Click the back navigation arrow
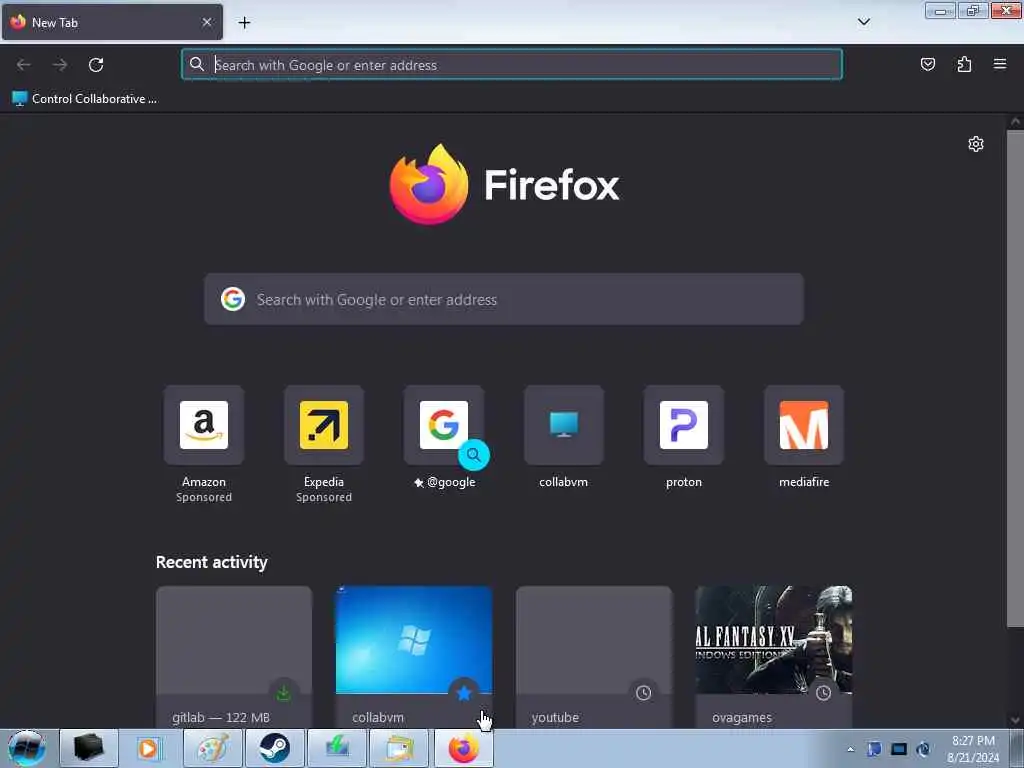 pos(24,65)
